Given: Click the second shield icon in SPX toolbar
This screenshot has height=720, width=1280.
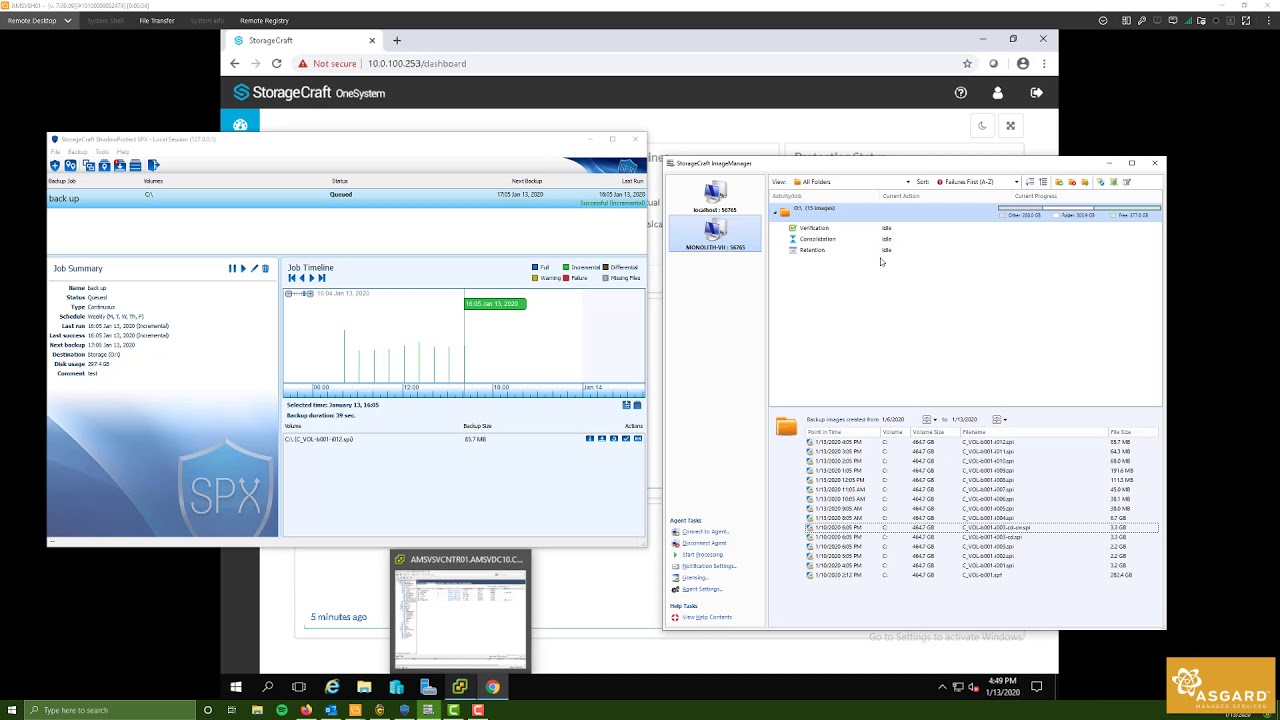Looking at the screenshot, I should point(71,165).
